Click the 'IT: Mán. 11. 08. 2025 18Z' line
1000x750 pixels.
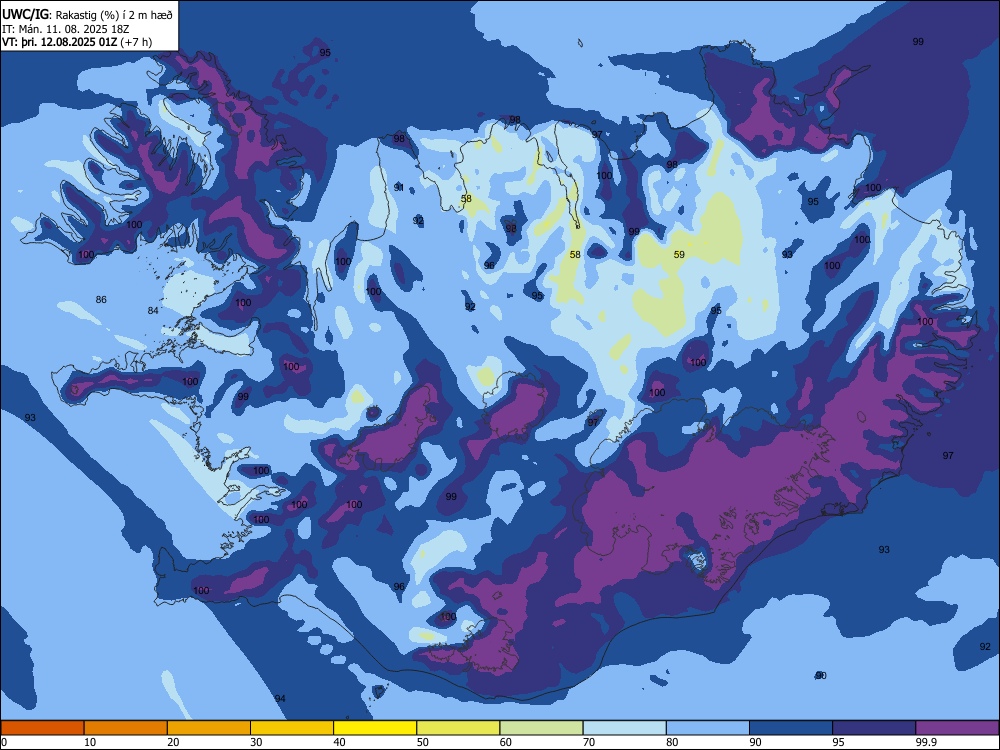66,29
